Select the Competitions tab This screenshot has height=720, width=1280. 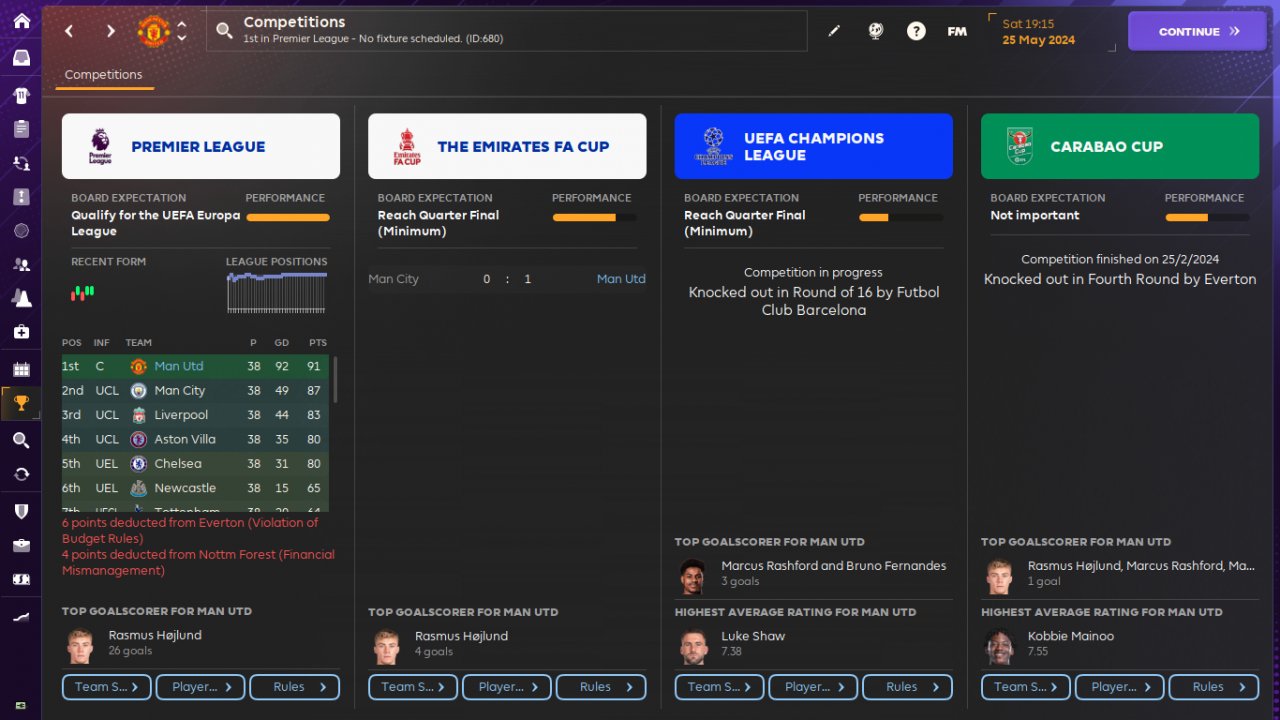click(104, 75)
